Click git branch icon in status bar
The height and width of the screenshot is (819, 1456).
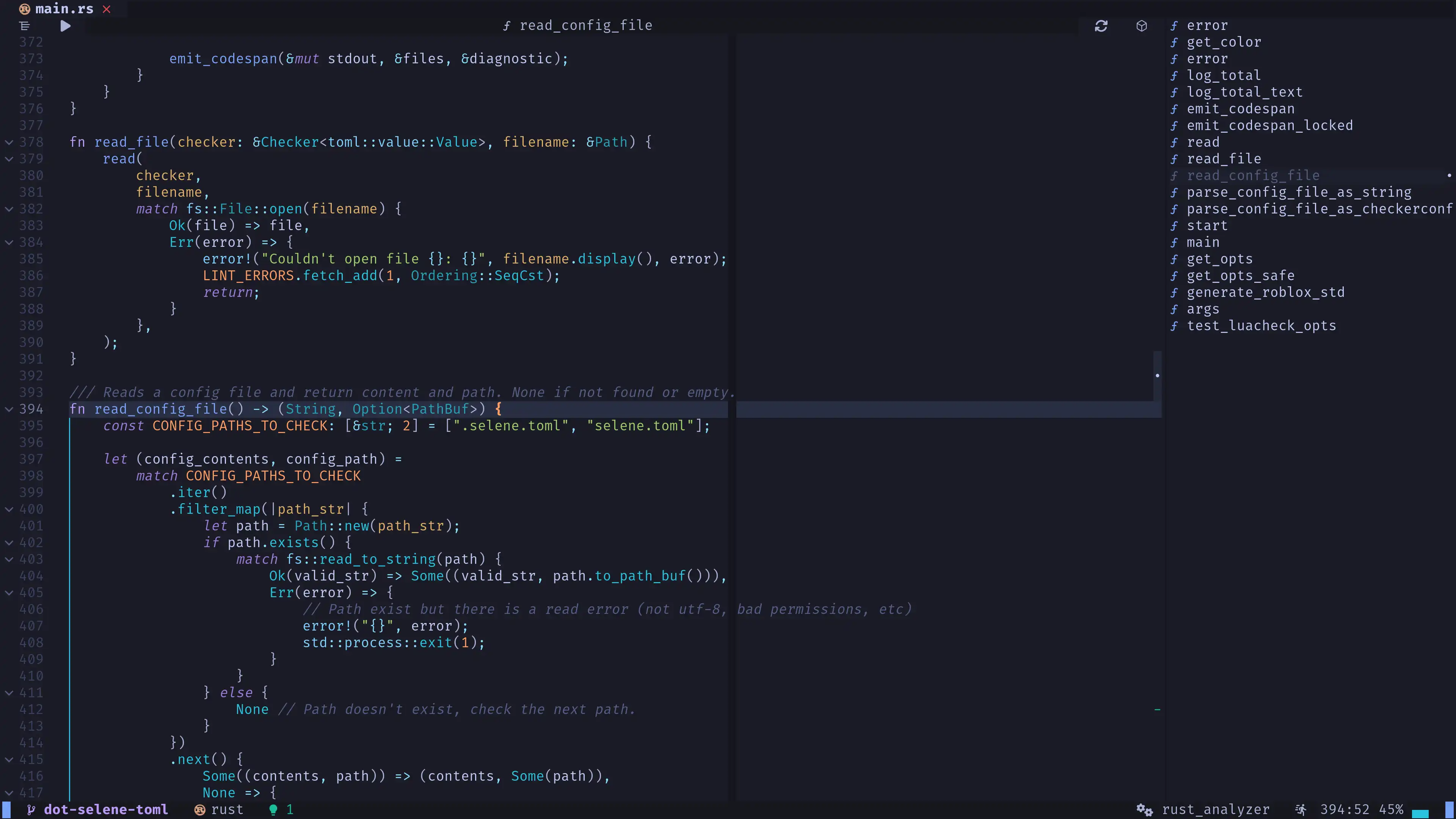[x=31, y=810]
